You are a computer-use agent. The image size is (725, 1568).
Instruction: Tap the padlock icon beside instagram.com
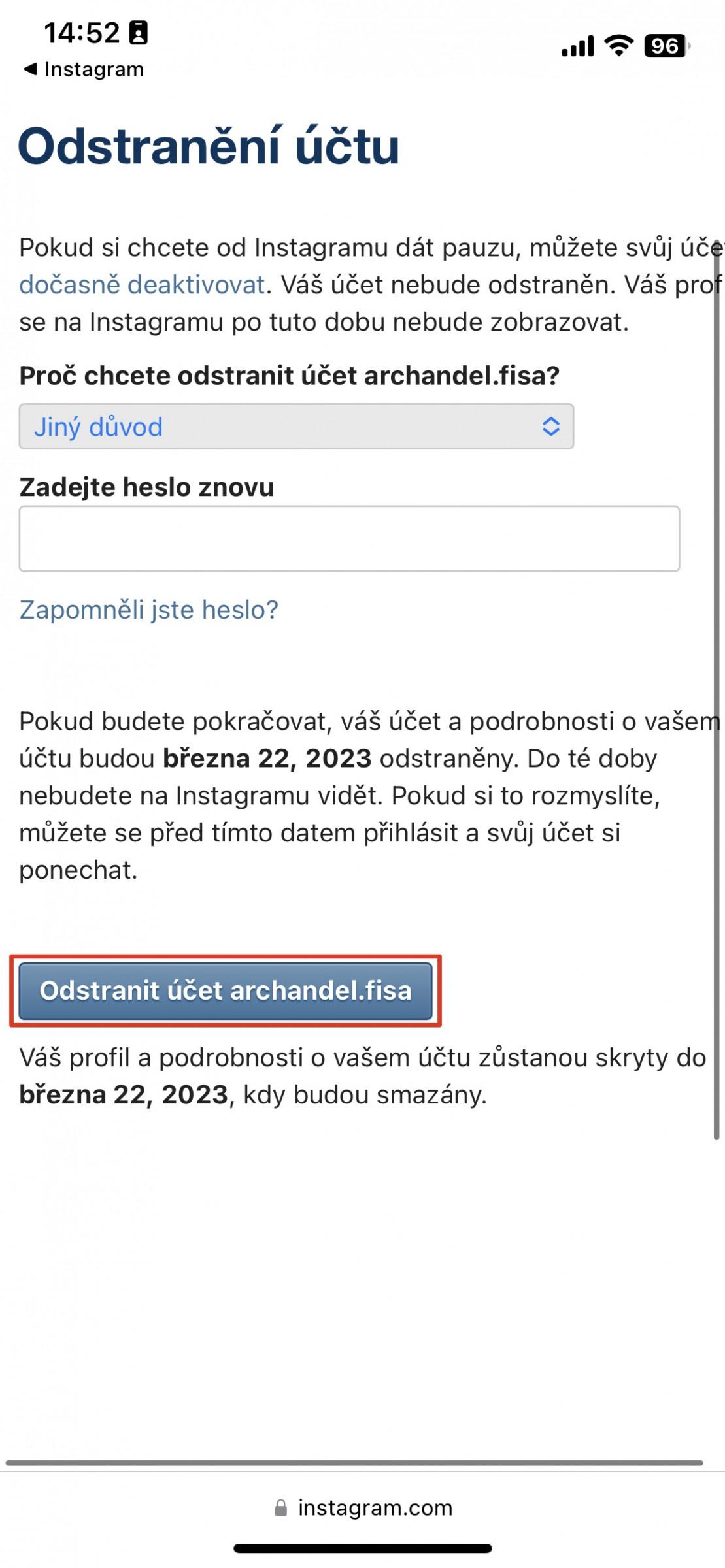[280, 1507]
